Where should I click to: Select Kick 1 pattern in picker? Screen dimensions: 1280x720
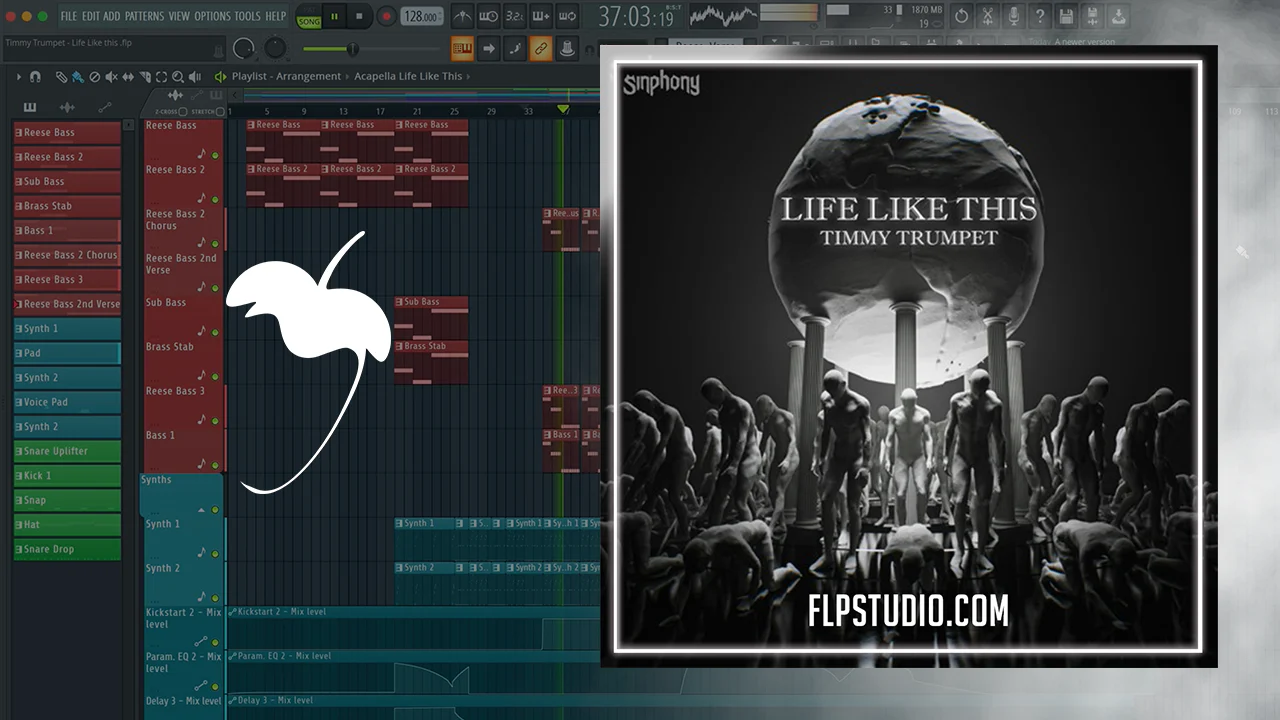(67, 476)
